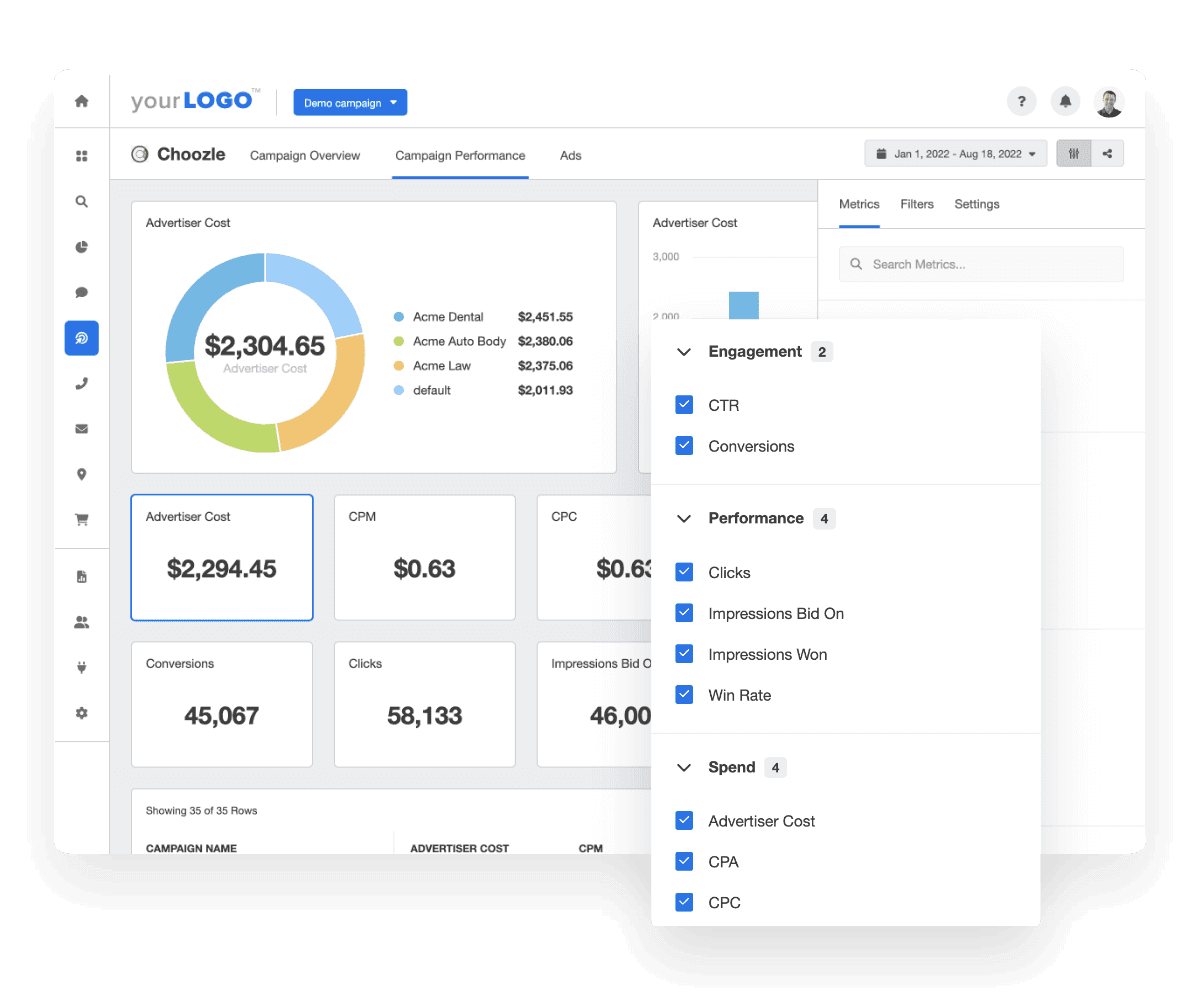Open the settings gear icon in sidebar
The height and width of the screenshot is (1000, 1200).
81,713
